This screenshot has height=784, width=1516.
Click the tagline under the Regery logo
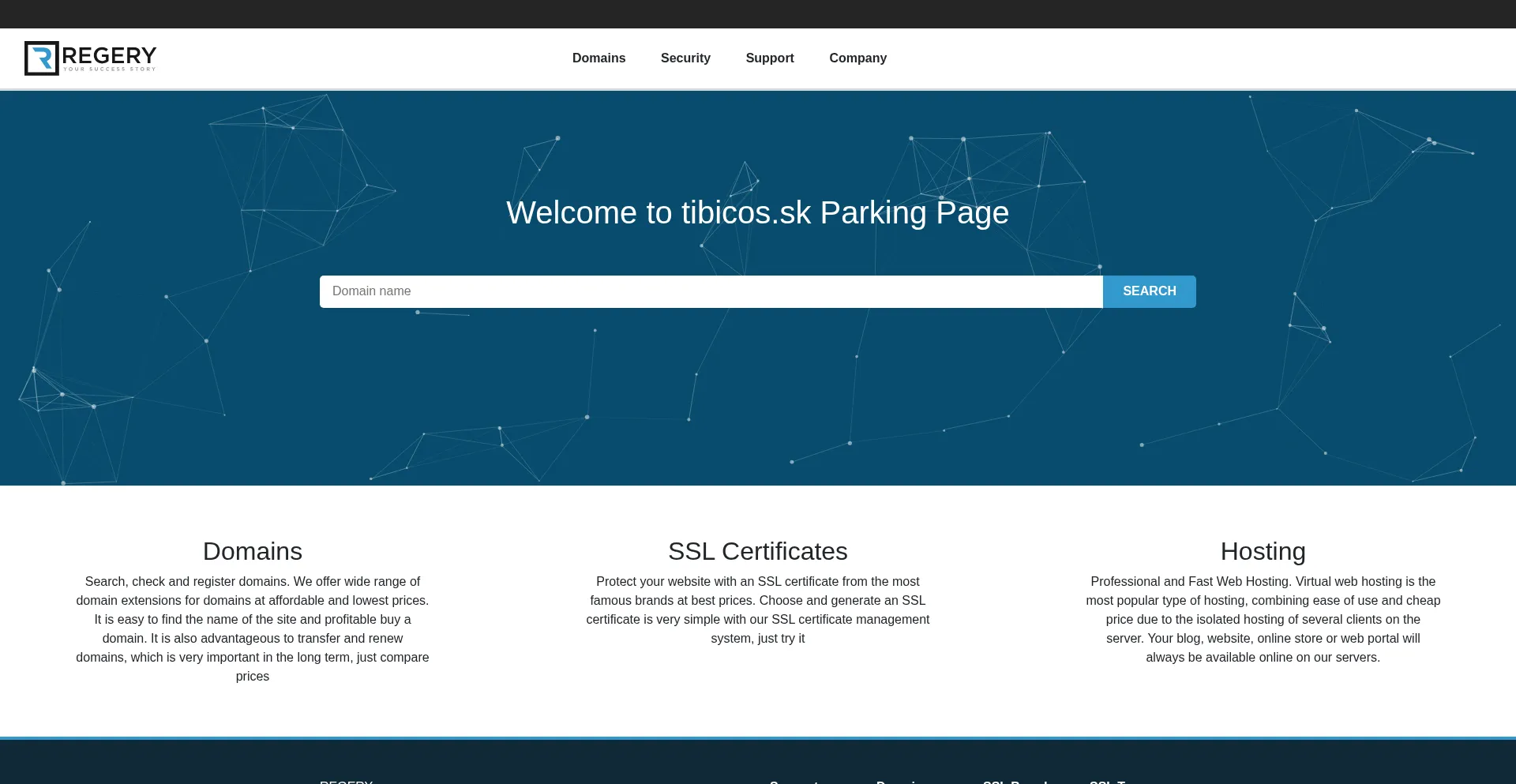click(x=109, y=69)
